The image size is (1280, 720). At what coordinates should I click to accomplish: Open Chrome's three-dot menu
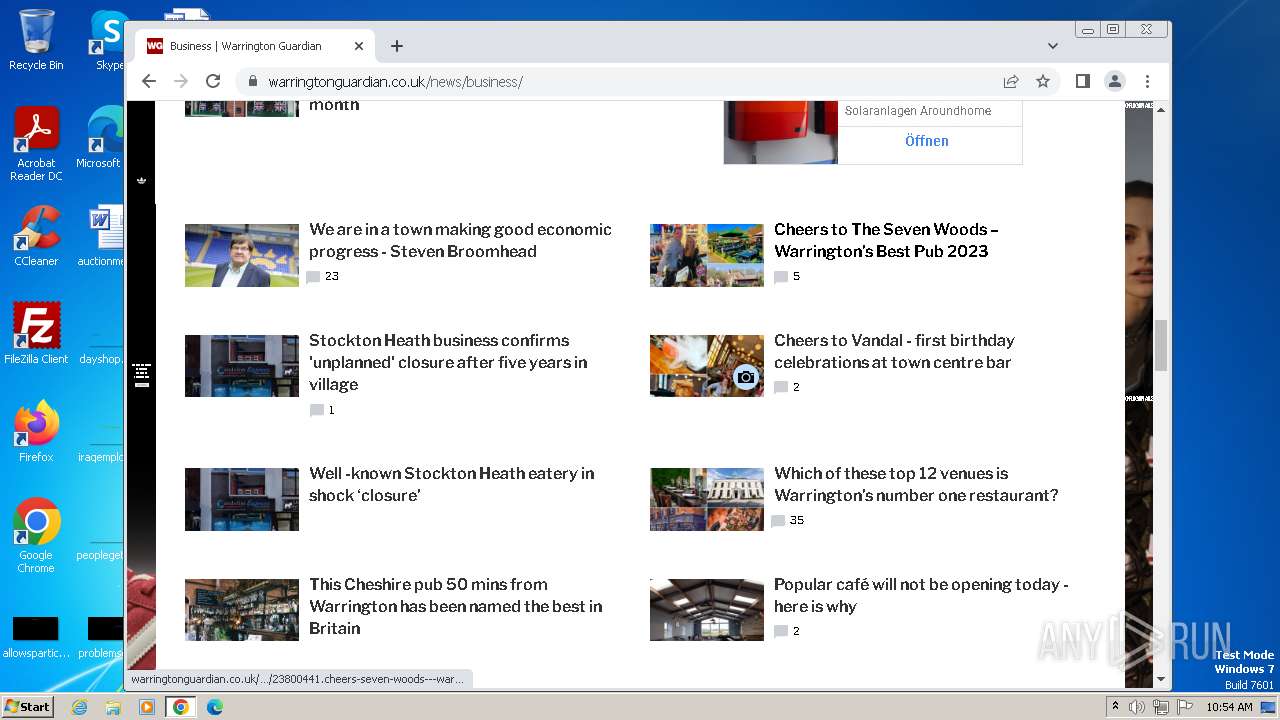tap(1147, 81)
